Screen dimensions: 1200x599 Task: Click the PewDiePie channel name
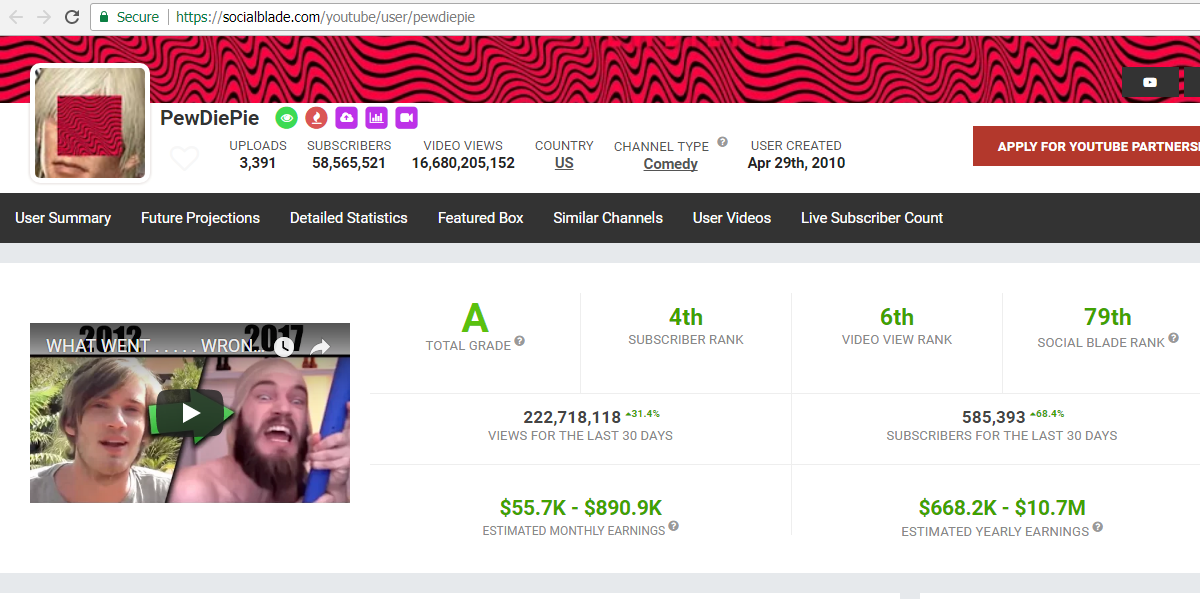pyautogui.click(x=210, y=118)
